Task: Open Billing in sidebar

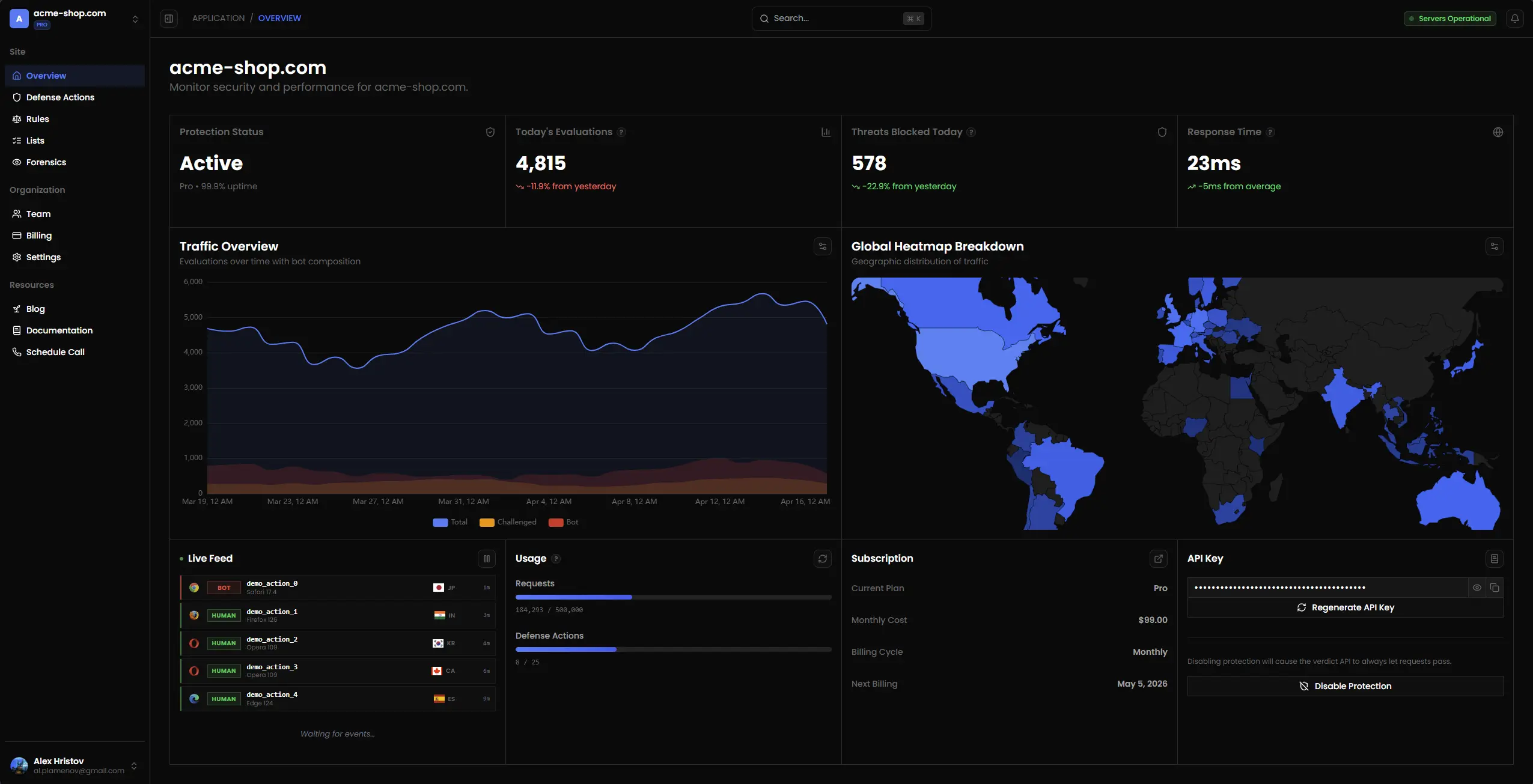Action: pyautogui.click(x=75, y=236)
